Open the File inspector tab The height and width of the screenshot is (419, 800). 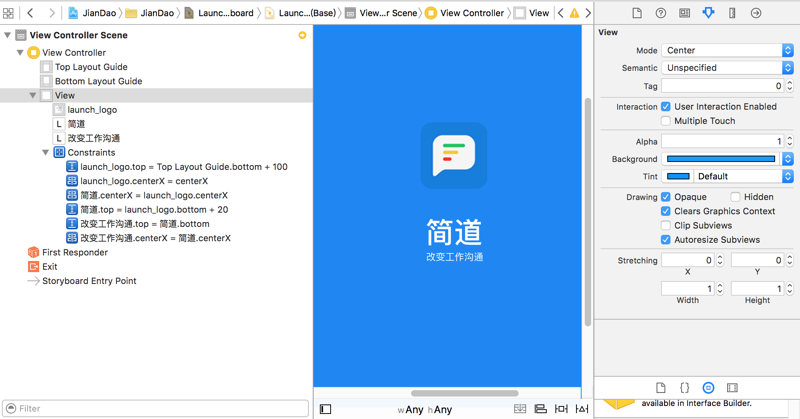[x=637, y=13]
